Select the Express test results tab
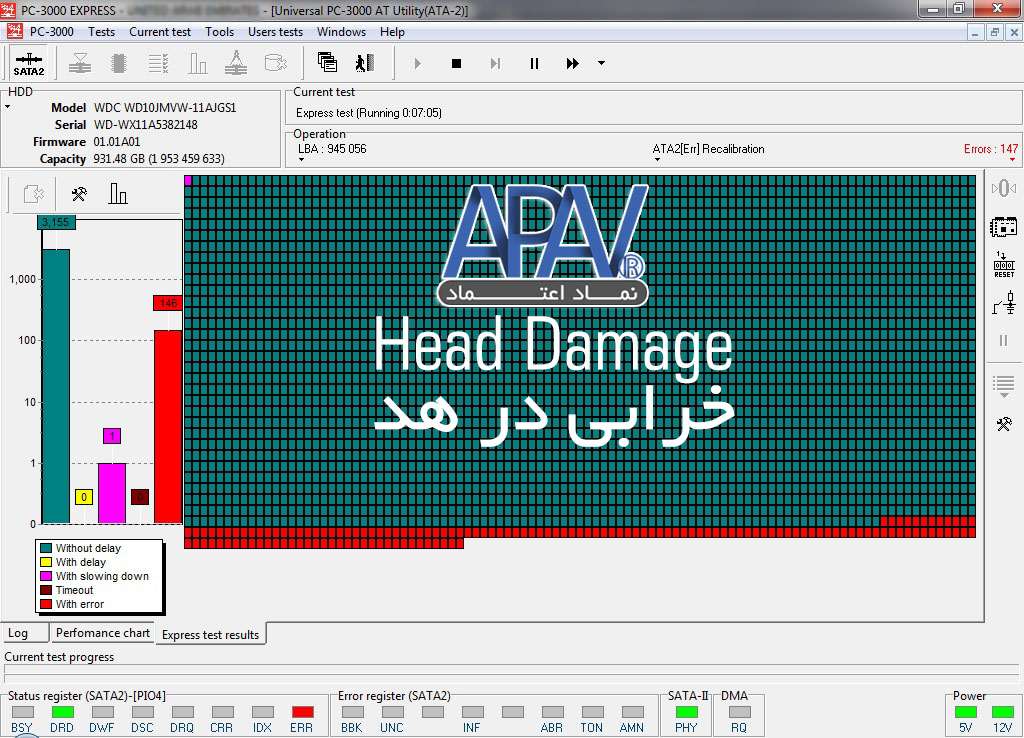This screenshot has height=738, width=1024. coord(210,634)
